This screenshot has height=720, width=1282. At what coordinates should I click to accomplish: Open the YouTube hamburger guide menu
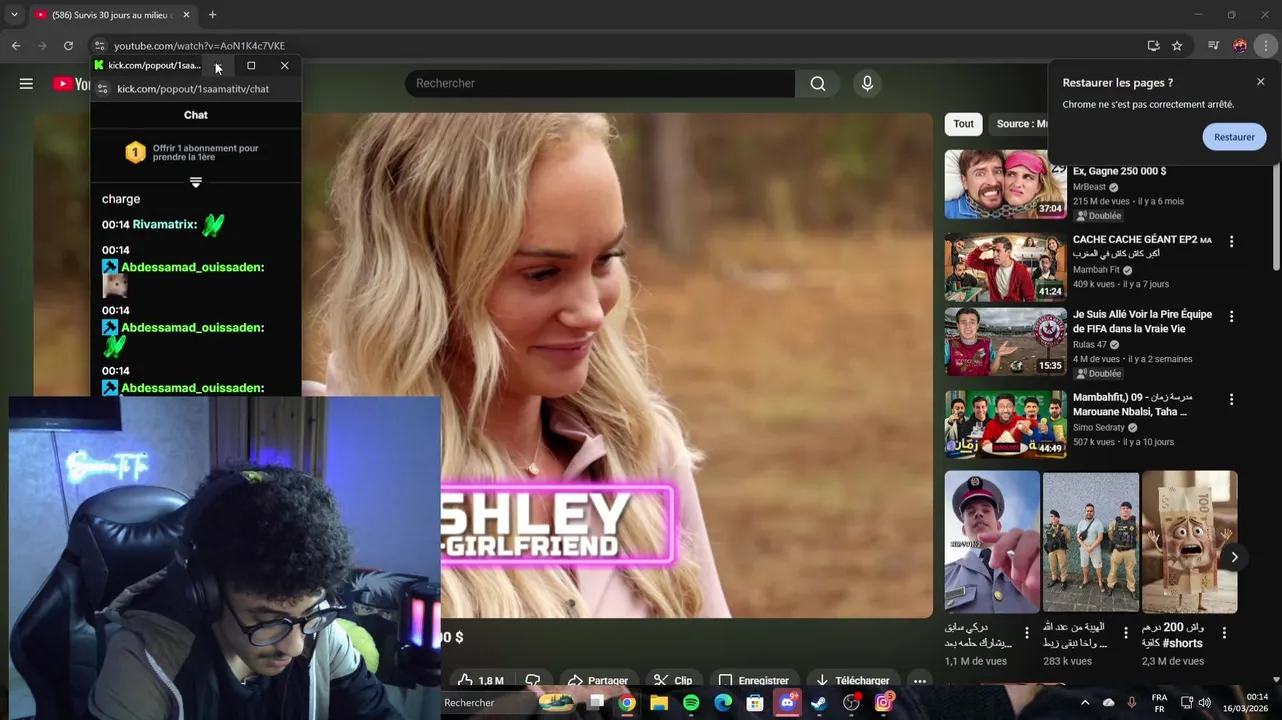coord(26,84)
